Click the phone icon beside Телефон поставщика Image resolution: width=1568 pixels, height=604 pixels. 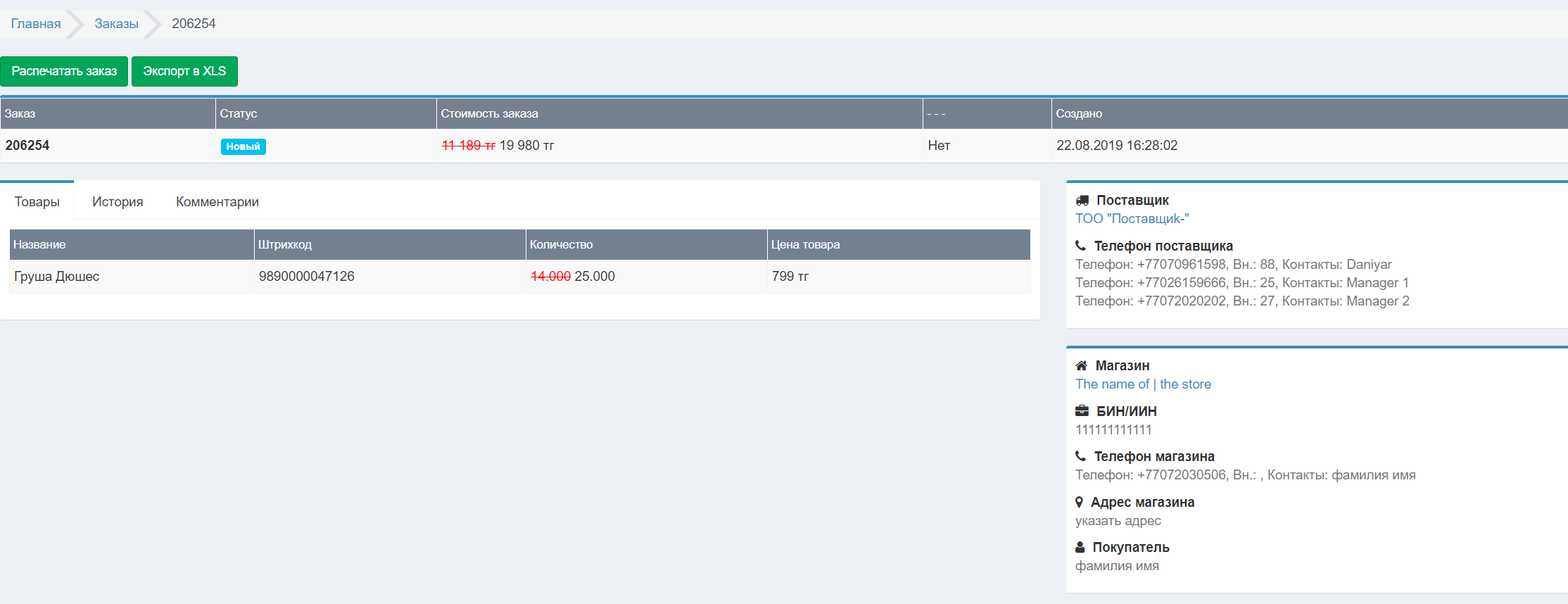[x=1081, y=246]
